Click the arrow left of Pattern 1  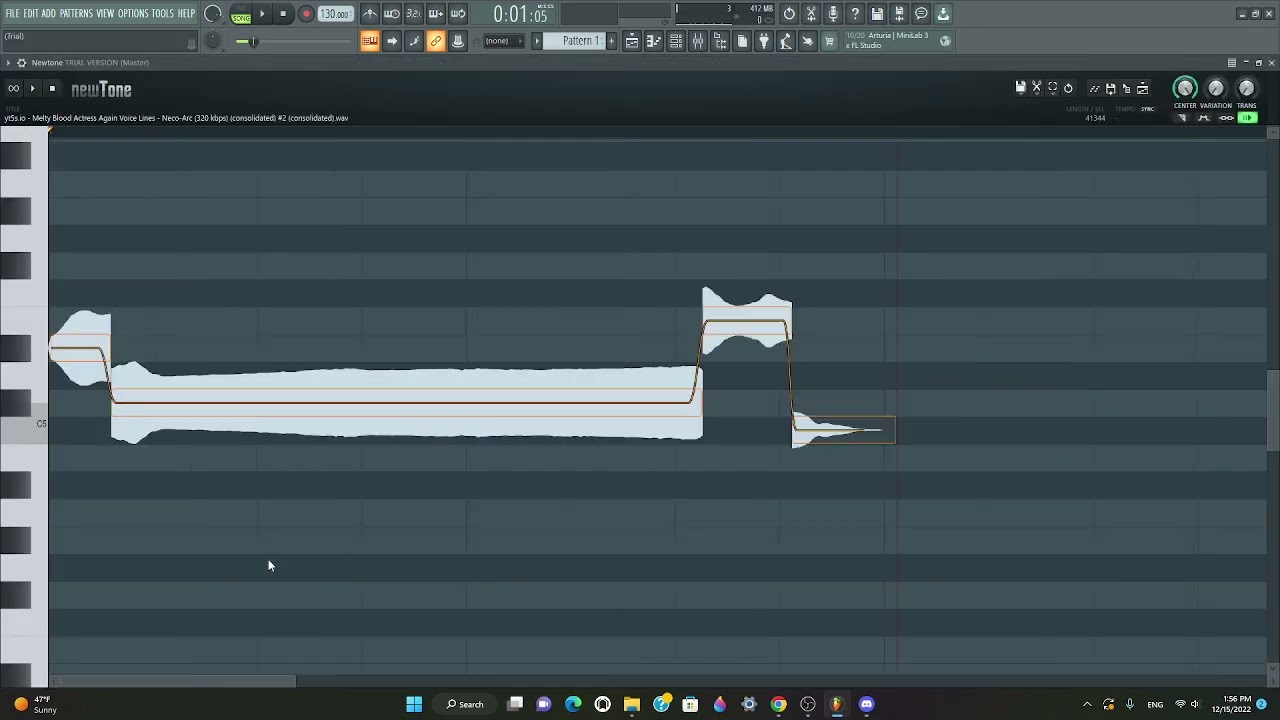coord(537,41)
